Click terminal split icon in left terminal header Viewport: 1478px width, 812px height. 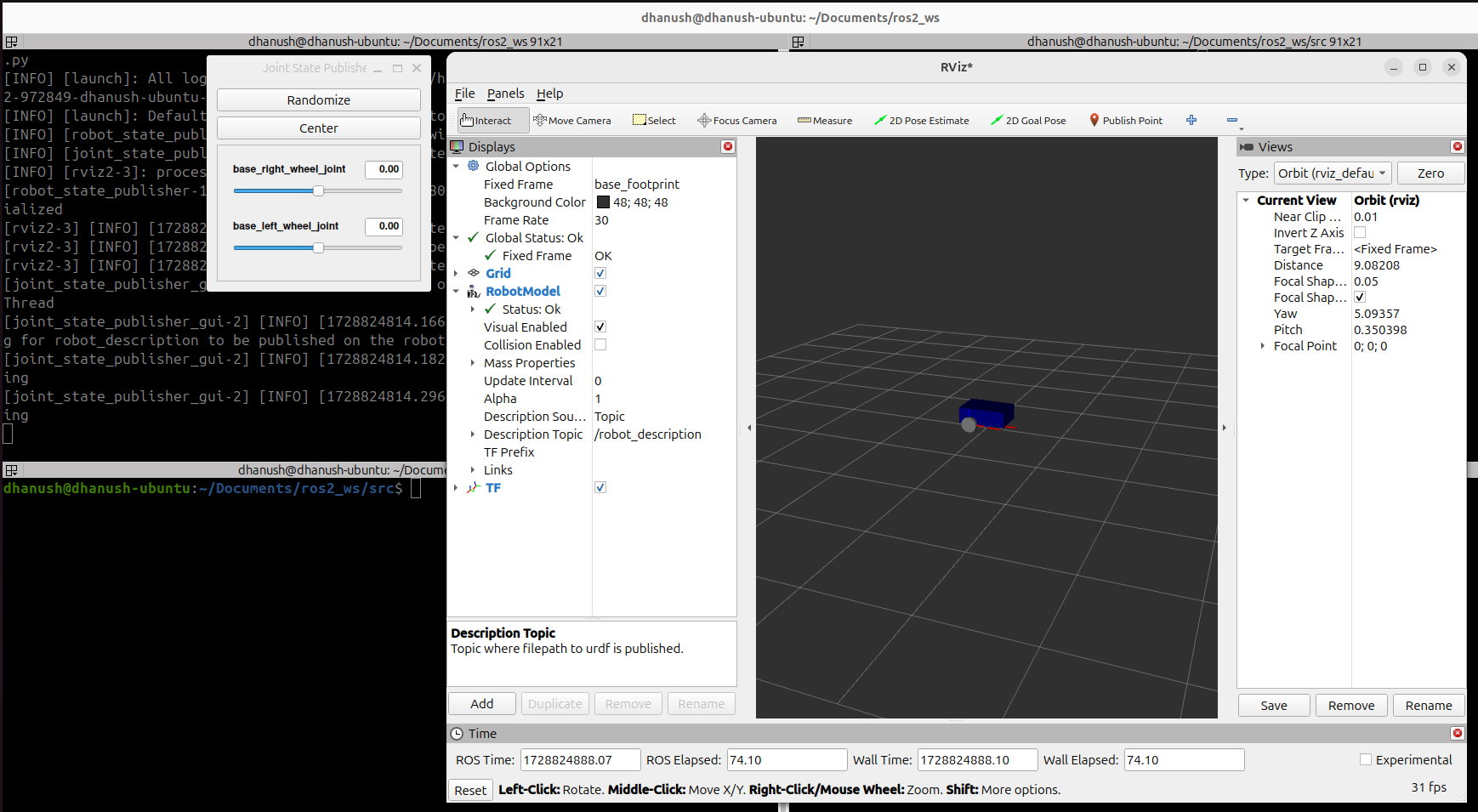11,42
